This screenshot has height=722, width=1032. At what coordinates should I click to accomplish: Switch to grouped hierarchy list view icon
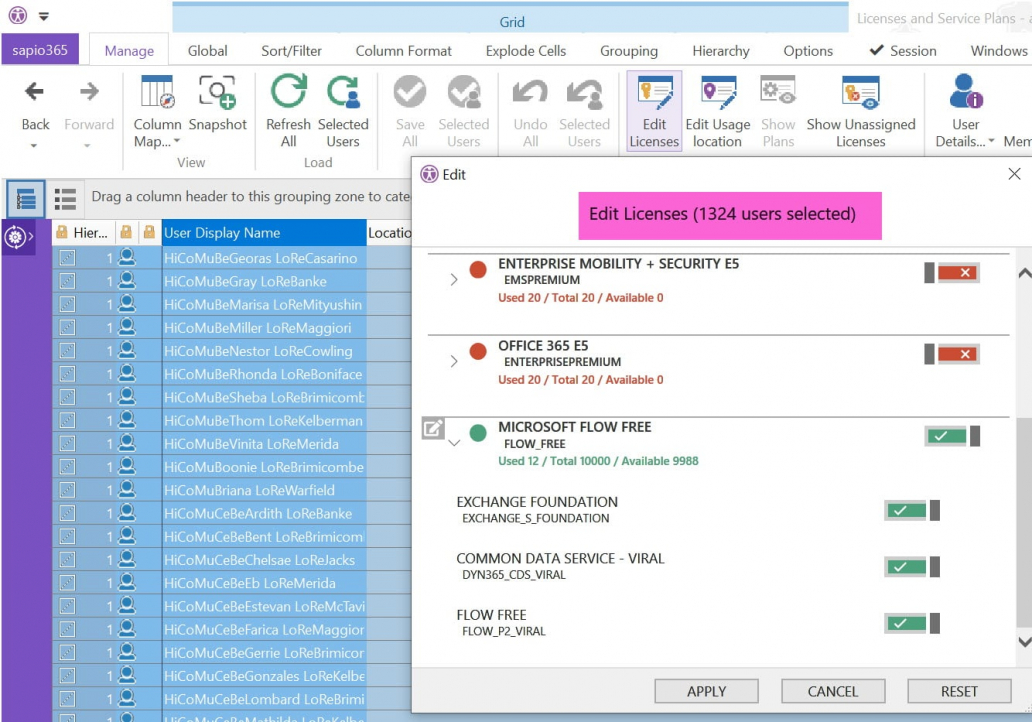pos(26,199)
